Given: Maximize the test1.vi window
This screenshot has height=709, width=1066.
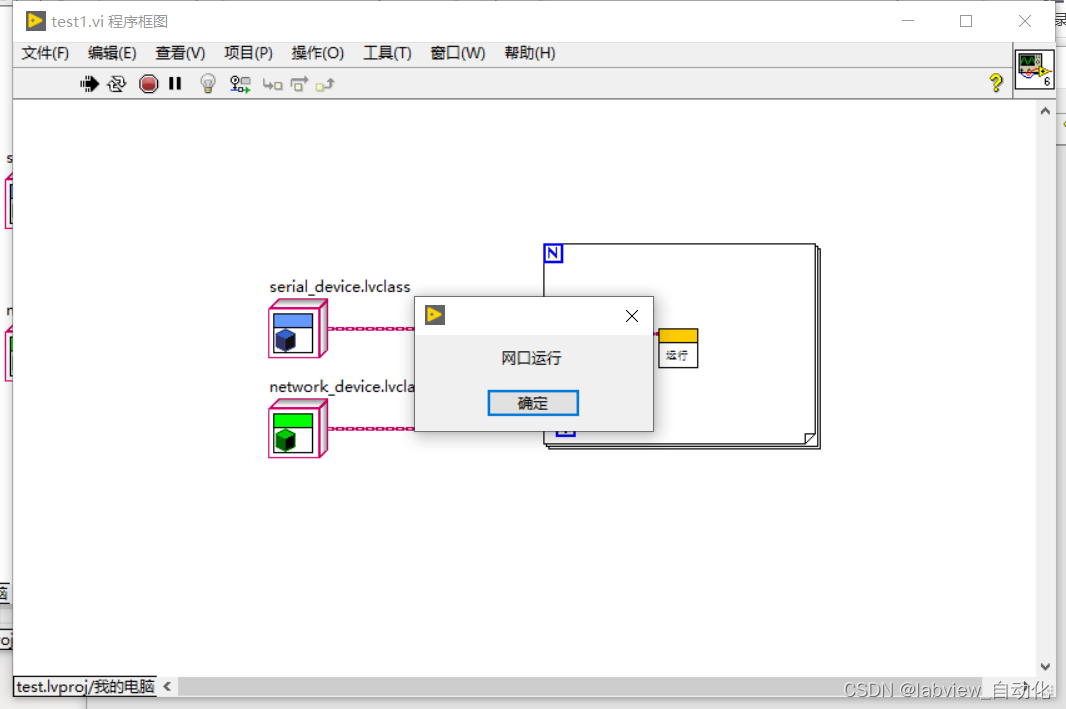Looking at the screenshot, I should coord(965,21).
